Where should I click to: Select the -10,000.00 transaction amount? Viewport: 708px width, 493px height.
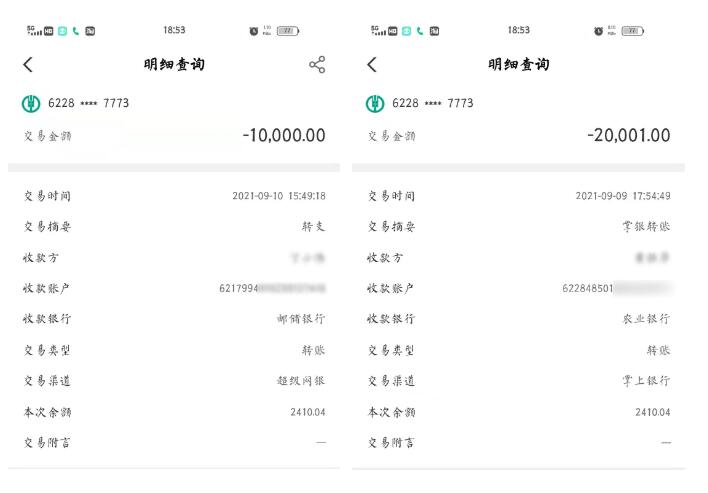(283, 135)
